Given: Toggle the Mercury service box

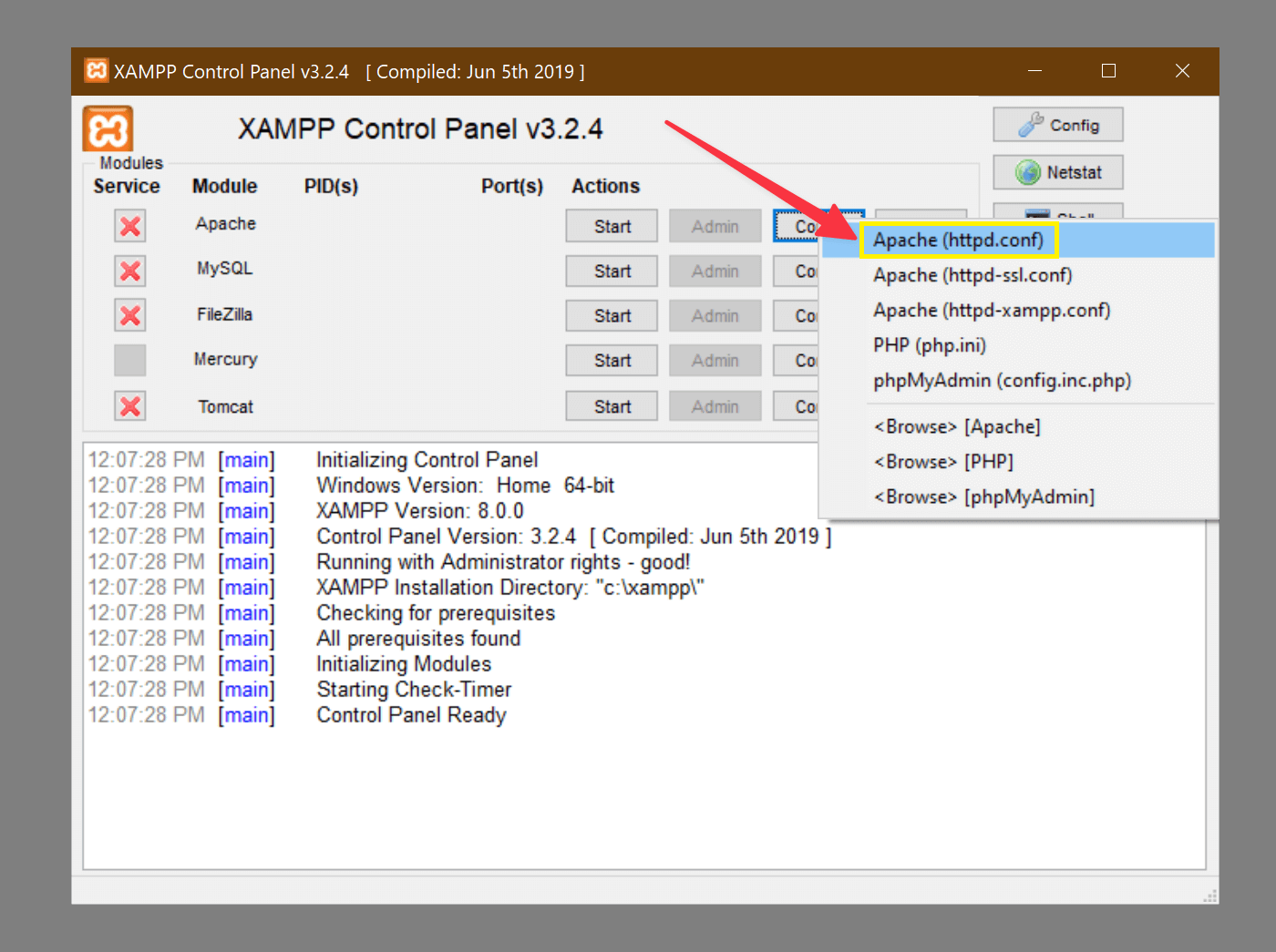Looking at the screenshot, I should click(x=130, y=360).
